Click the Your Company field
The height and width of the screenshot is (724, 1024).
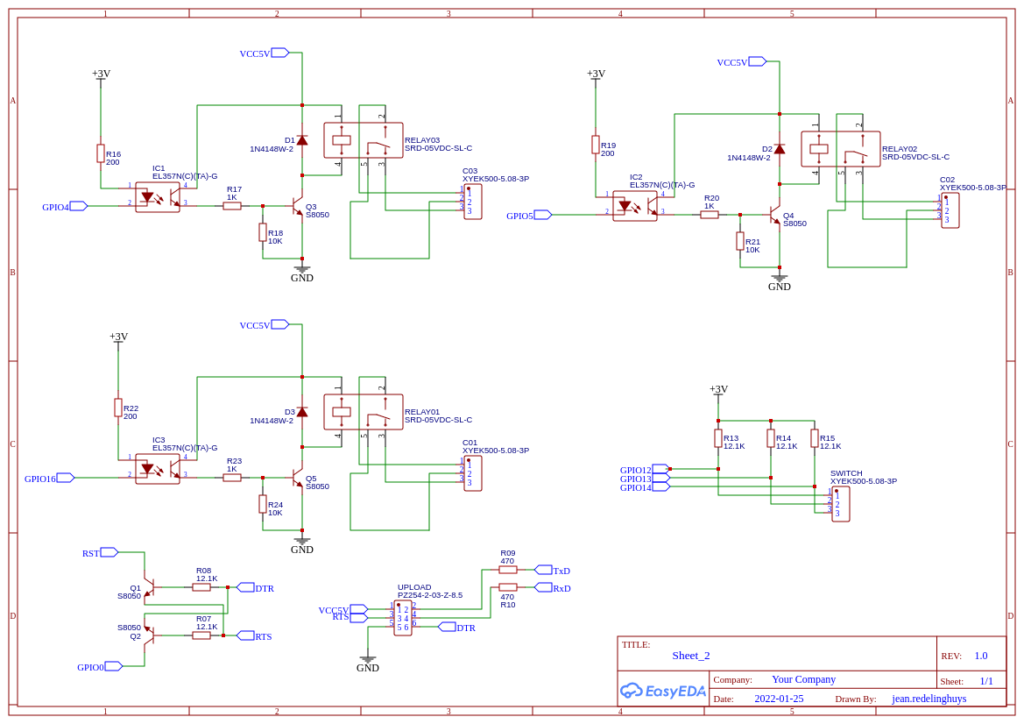[x=803, y=679]
